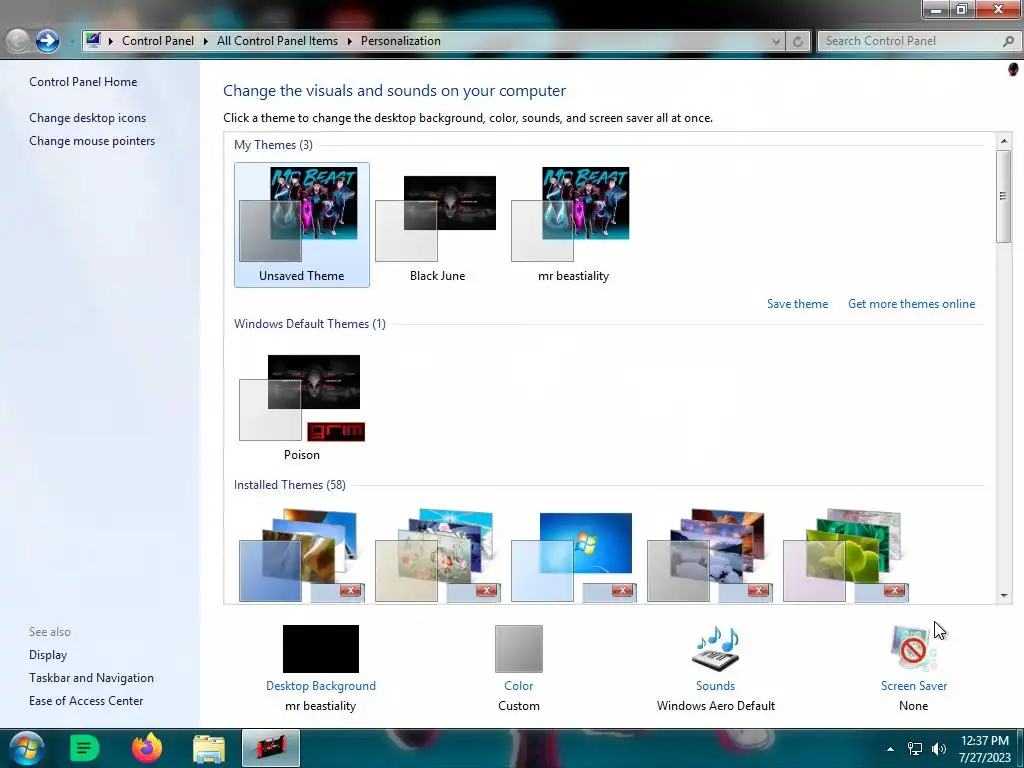The width and height of the screenshot is (1024, 768).
Task: Click the Installed Themes (58) group header
Action: coord(290,485)
